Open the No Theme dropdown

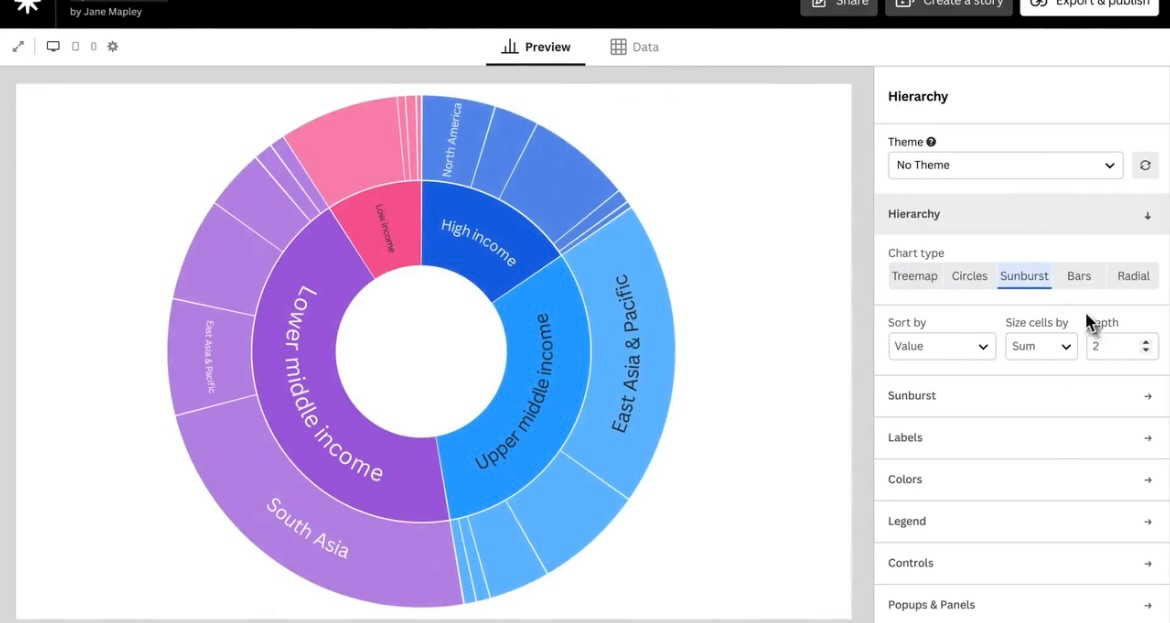coord(1005,165)
